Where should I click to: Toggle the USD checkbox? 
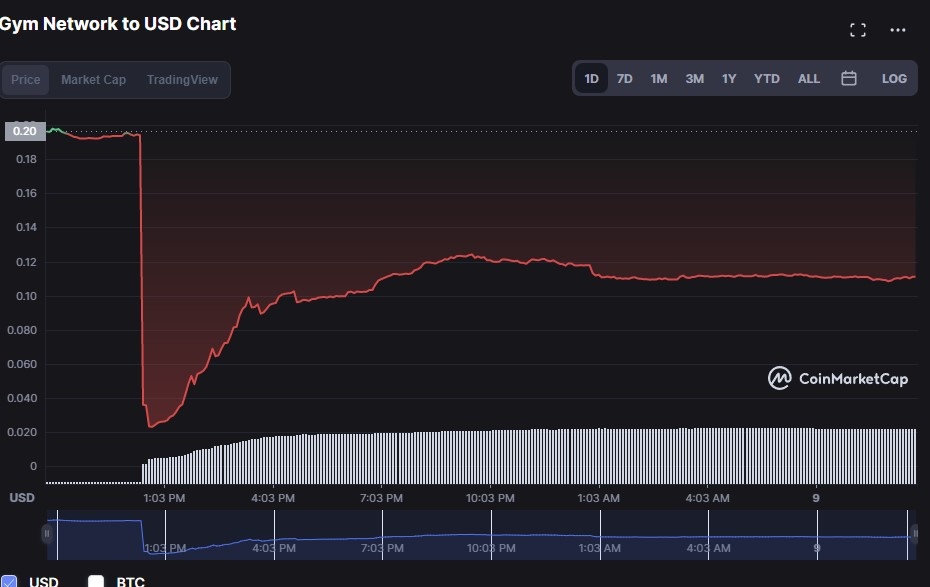pyautogui.click(x=9, y=582)
